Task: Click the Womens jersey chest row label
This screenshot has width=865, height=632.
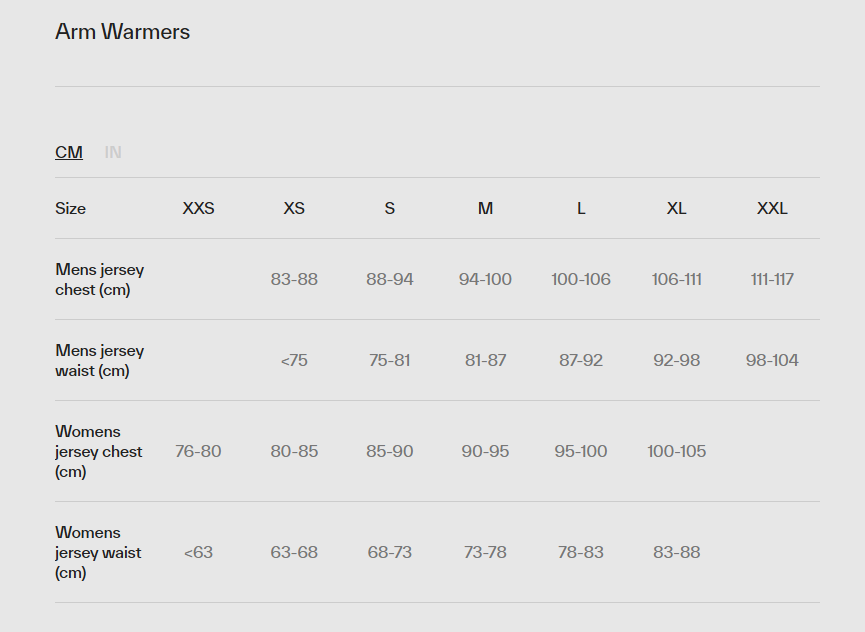Action: coord(98,451)
